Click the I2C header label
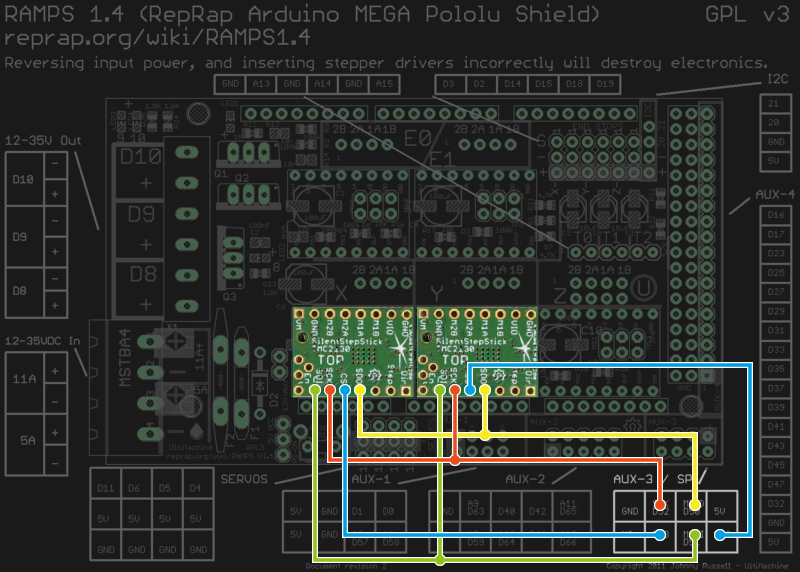Screen dimensions: 800x572 (778, 79)
